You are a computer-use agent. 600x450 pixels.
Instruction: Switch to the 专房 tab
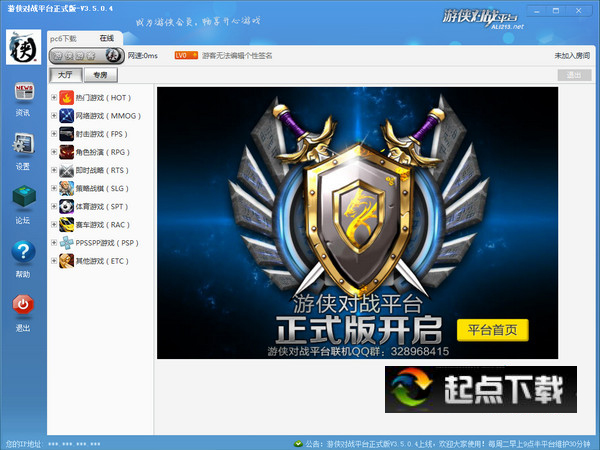[x=101, y=75]
